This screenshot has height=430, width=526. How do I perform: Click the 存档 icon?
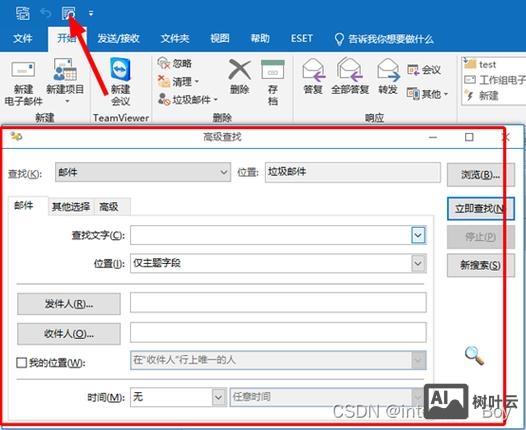273,69
